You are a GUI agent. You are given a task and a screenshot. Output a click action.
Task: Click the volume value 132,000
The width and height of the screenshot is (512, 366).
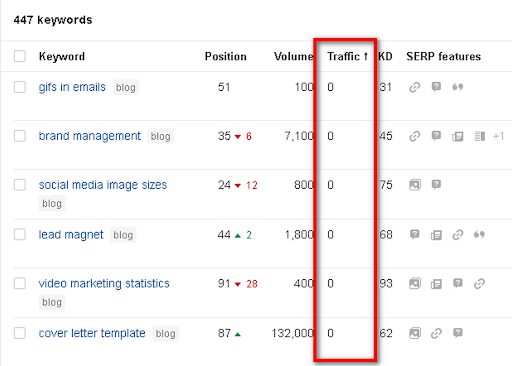tap(292, 333)
